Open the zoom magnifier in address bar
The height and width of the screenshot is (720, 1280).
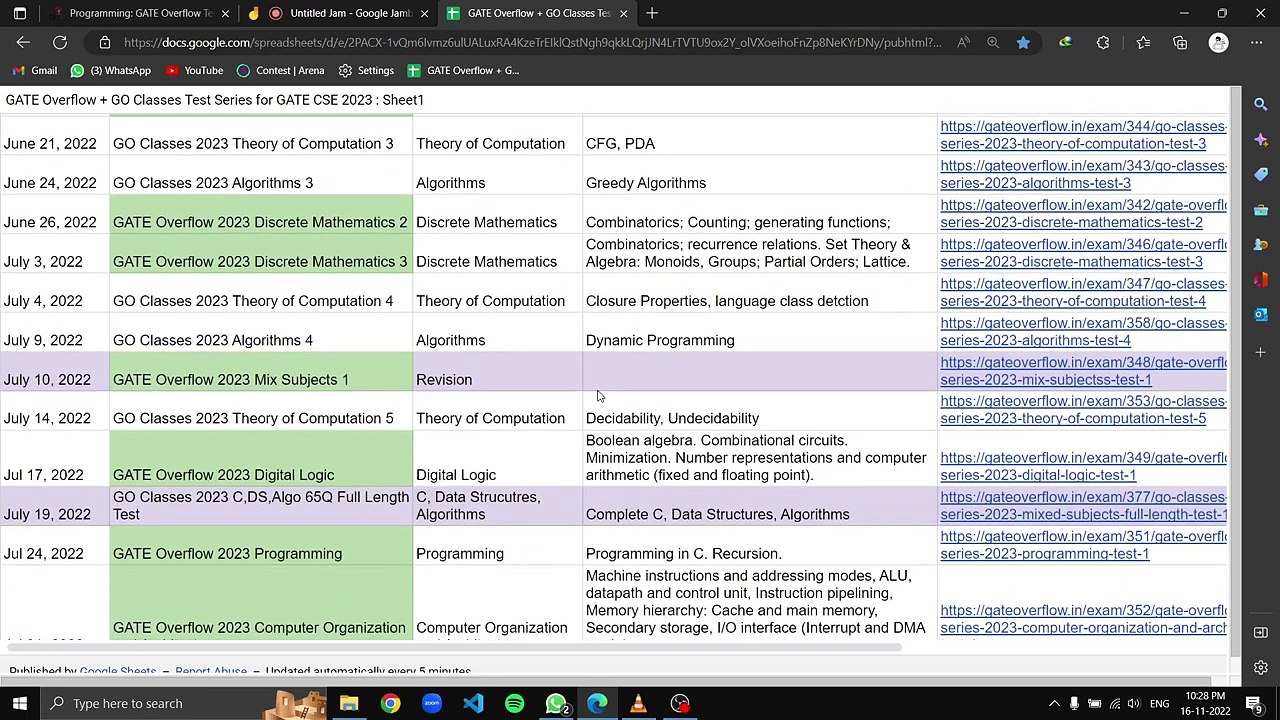coord(993,43)
